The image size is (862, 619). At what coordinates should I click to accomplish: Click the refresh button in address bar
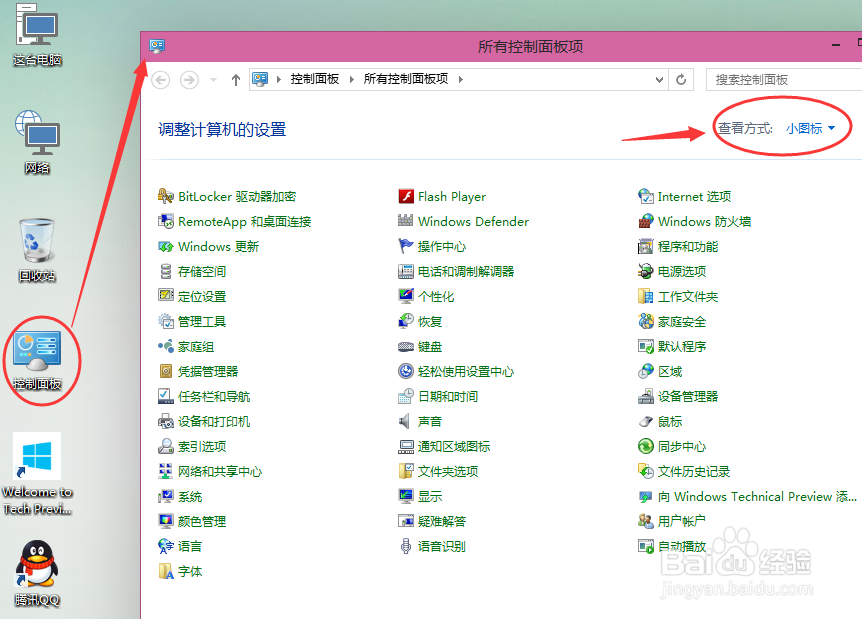(x=683, y=79)
